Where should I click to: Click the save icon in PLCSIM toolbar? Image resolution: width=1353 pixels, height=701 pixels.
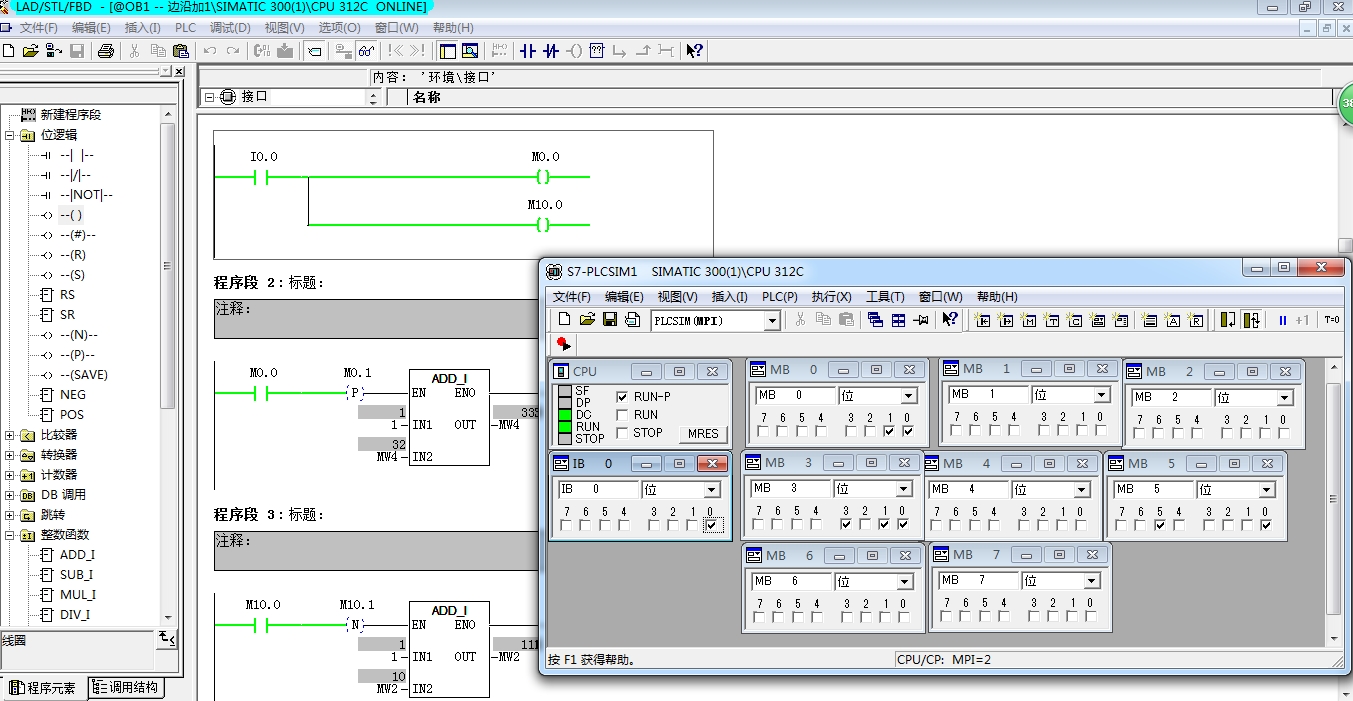[x=609, y=320]
